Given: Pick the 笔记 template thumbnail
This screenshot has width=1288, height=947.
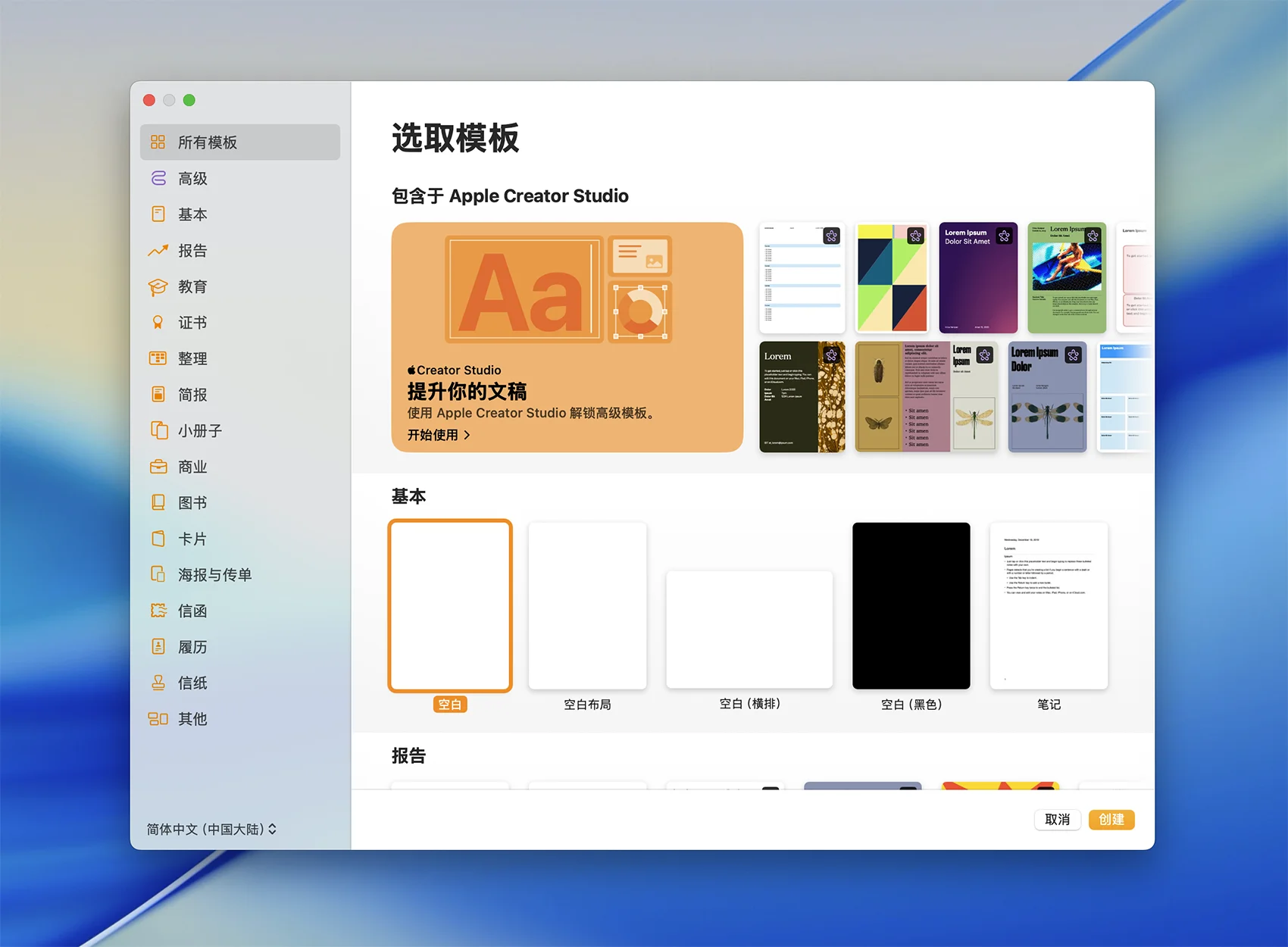Looking at the screenshot, I should [x=1049, y=605].
